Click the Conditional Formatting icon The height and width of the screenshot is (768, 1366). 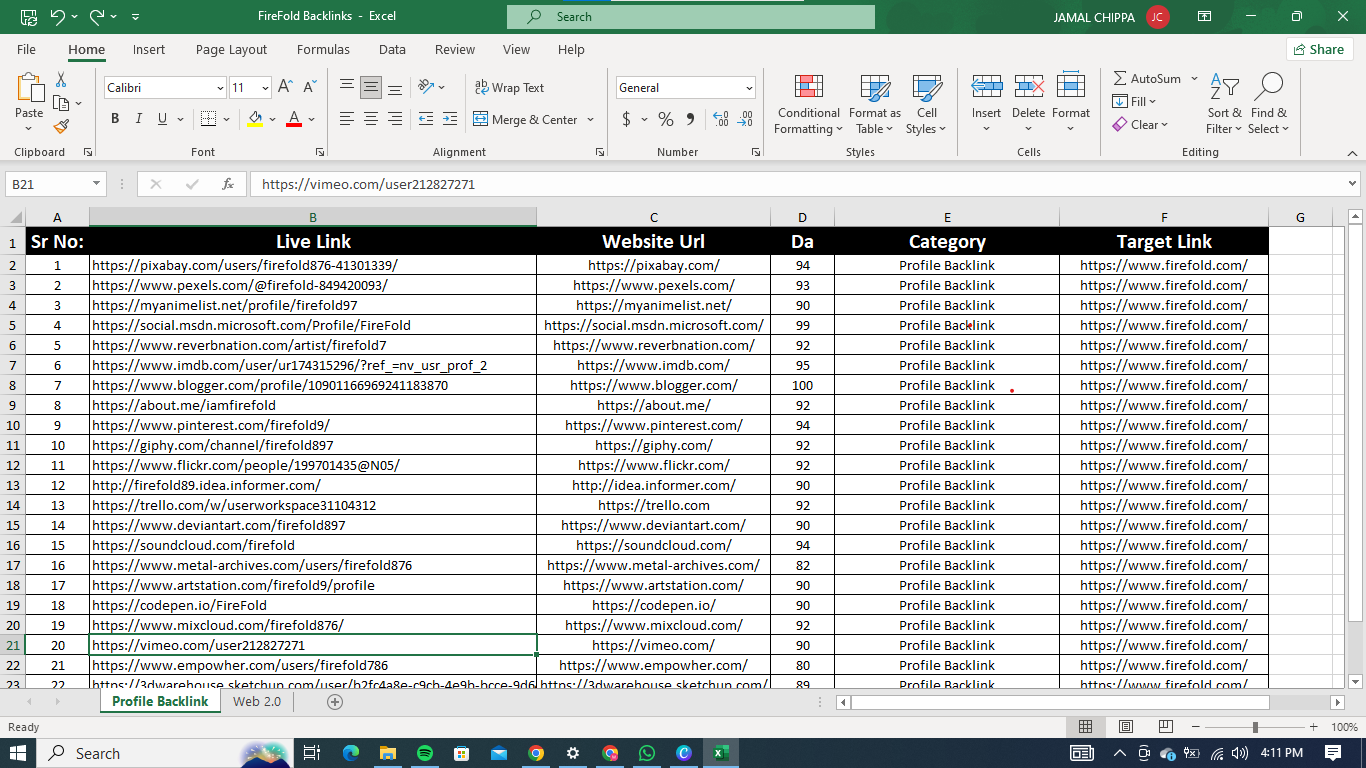coord(809,88)
